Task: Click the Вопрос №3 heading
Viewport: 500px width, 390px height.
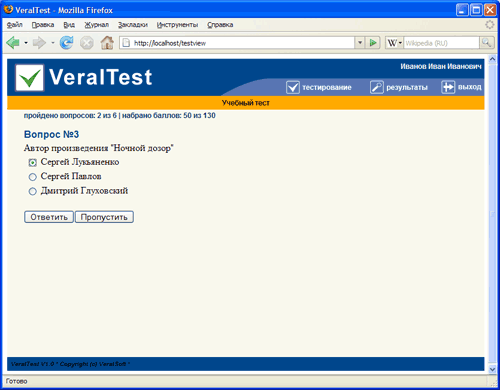Action: pos(51,134)
